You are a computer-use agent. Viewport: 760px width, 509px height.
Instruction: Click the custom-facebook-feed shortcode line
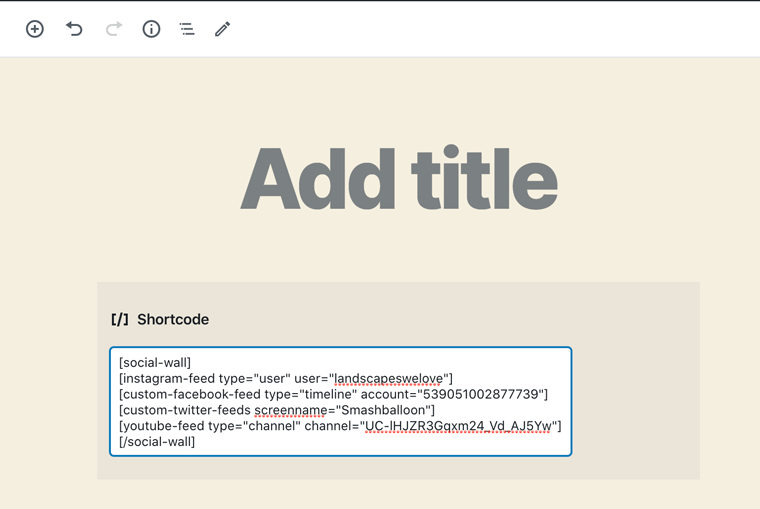(333, 394)
